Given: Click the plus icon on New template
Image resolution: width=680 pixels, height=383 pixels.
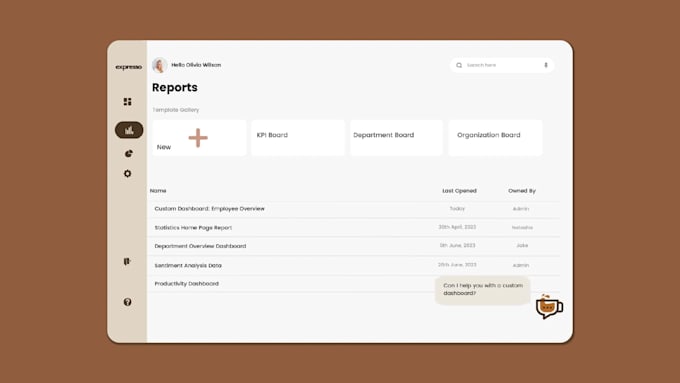Looking at the screenshot, I should [x=198, y=138].
